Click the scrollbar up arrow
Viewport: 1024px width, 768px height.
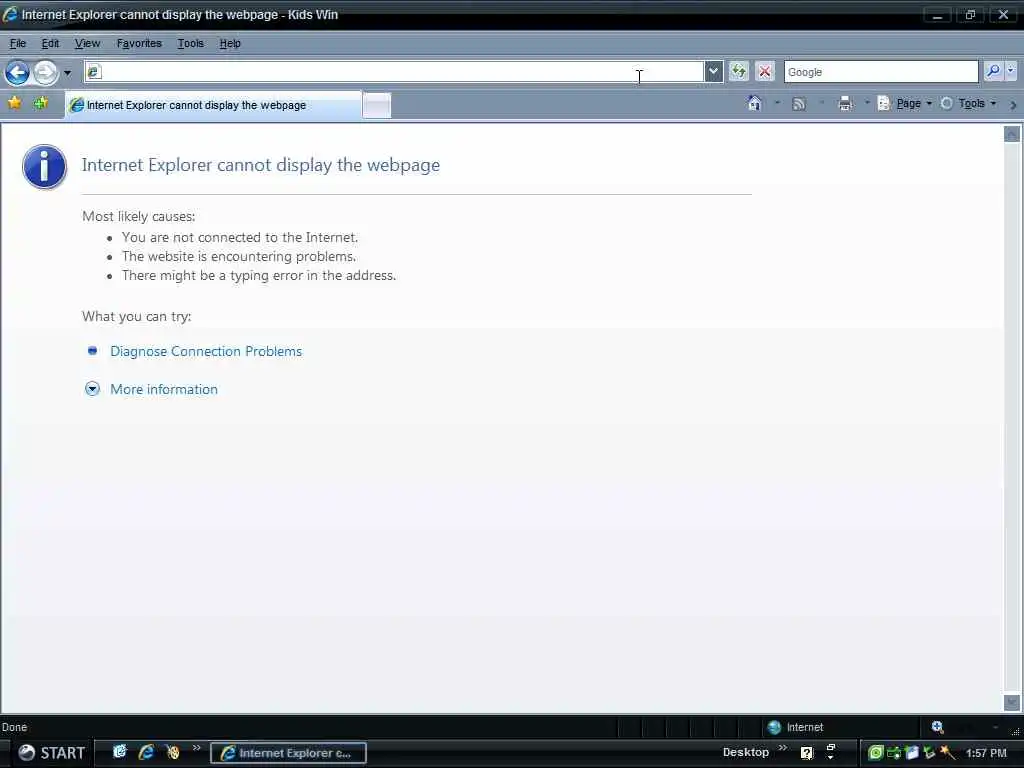click(1012, 135)
